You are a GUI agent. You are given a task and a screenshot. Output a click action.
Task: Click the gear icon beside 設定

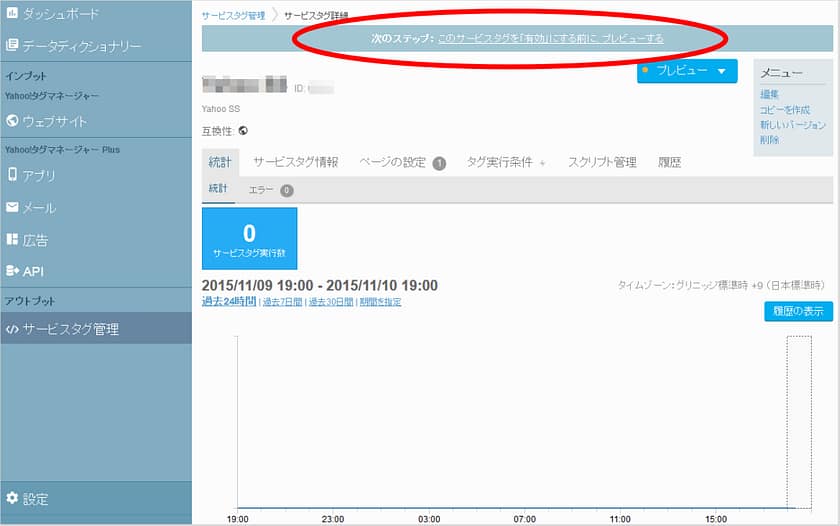tap(13, 498)
